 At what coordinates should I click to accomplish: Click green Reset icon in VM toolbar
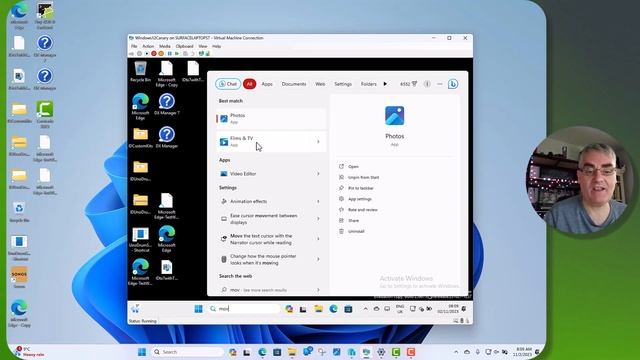(177, 53)
